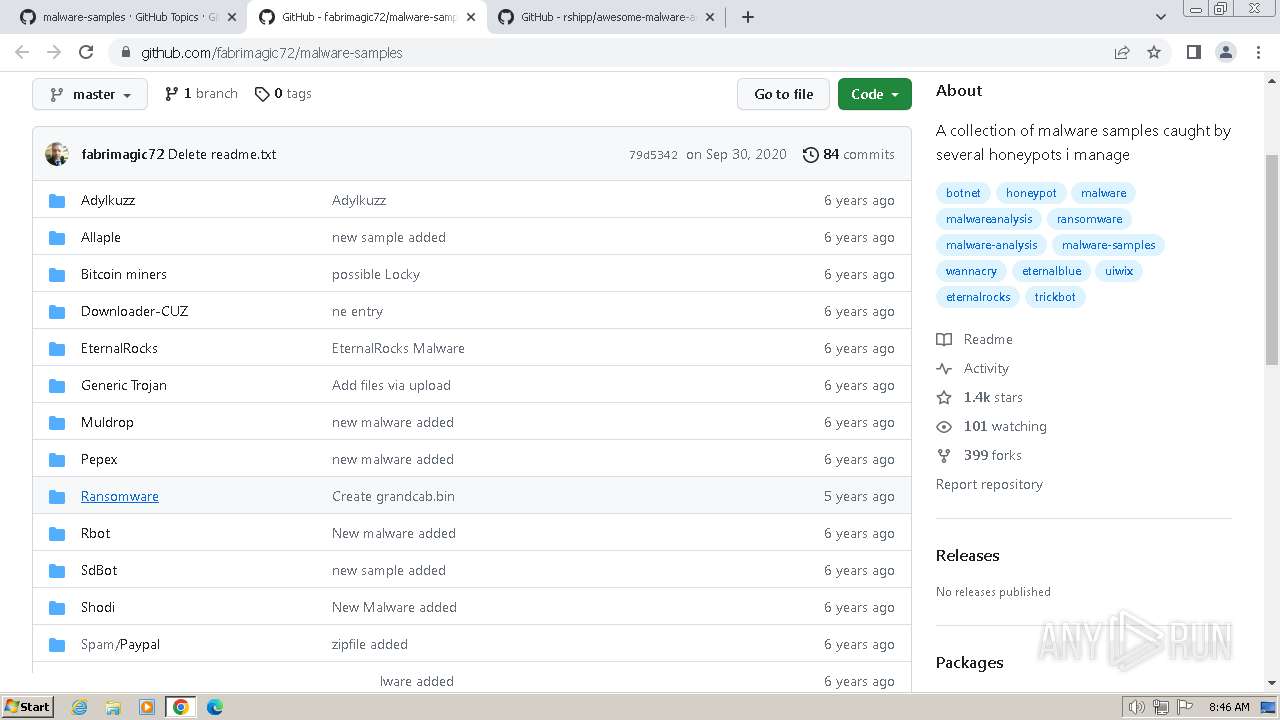Open the Adylkuzz folder

pos(108,200)
